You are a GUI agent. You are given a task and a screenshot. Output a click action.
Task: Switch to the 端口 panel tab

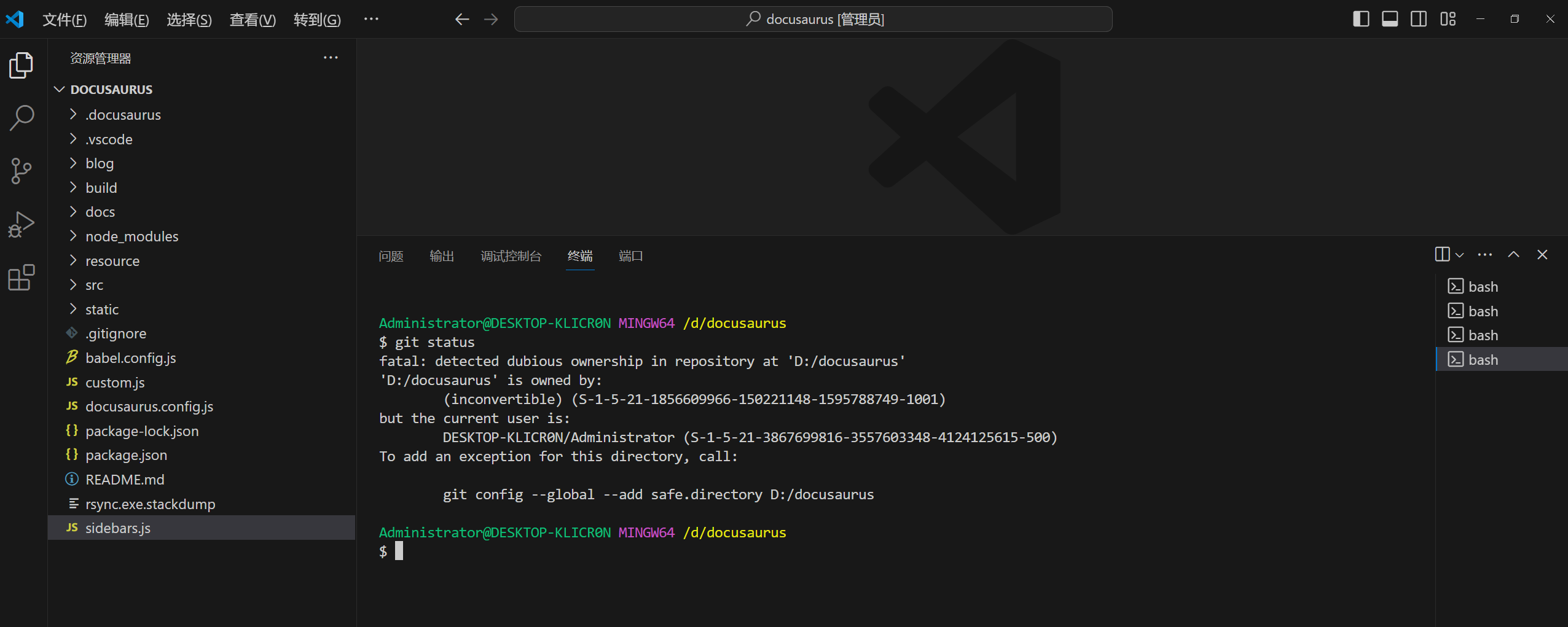(x=631, y=256)
